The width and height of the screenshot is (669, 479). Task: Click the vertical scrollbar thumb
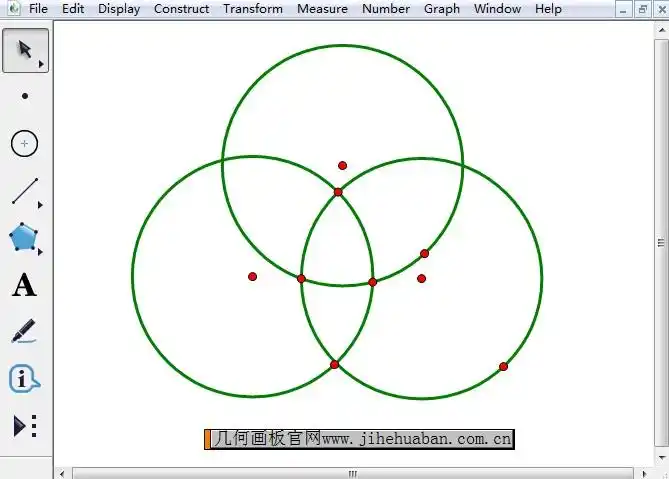point(660,243)
